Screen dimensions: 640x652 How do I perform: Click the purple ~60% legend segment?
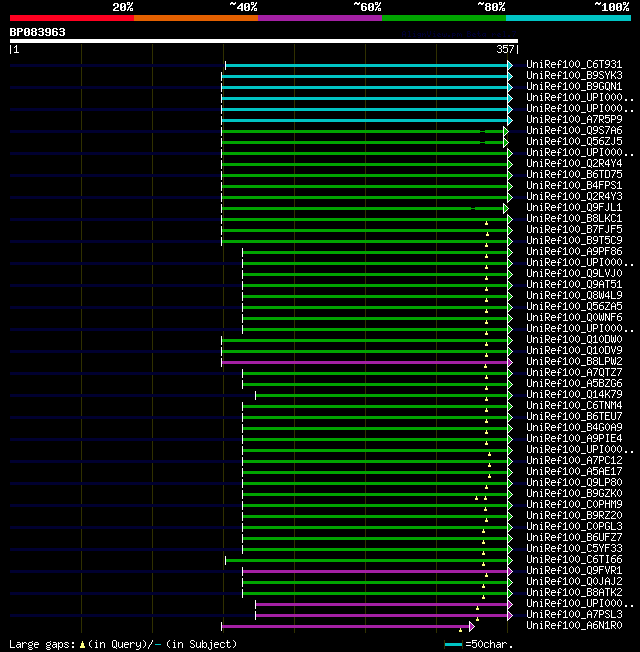[x=320, y=18]
